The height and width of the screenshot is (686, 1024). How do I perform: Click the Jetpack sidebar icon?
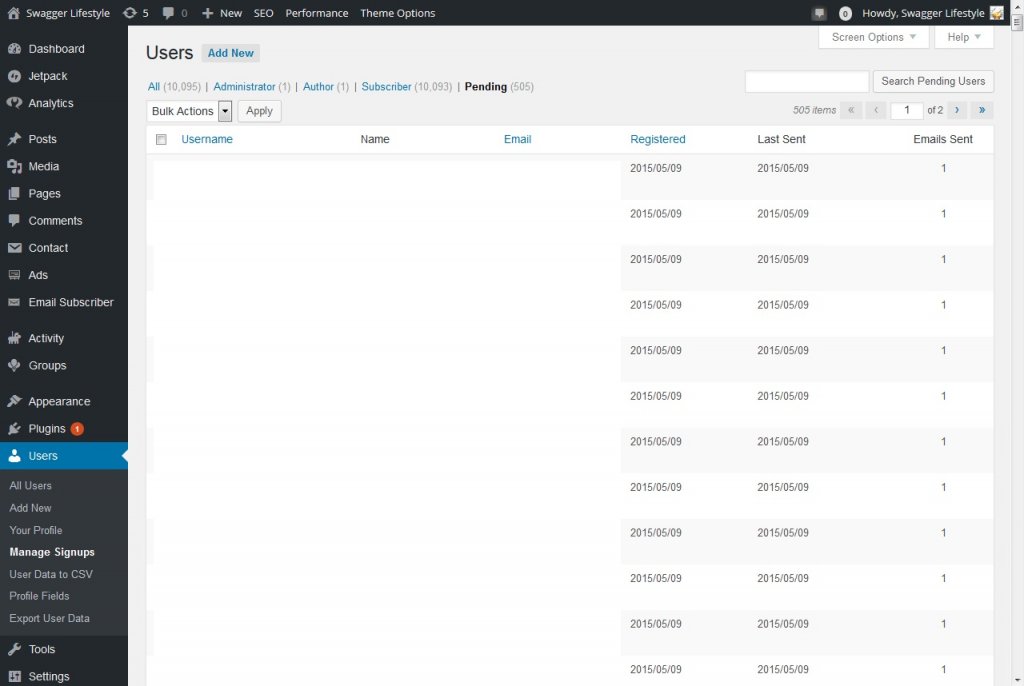pos(14,76)
